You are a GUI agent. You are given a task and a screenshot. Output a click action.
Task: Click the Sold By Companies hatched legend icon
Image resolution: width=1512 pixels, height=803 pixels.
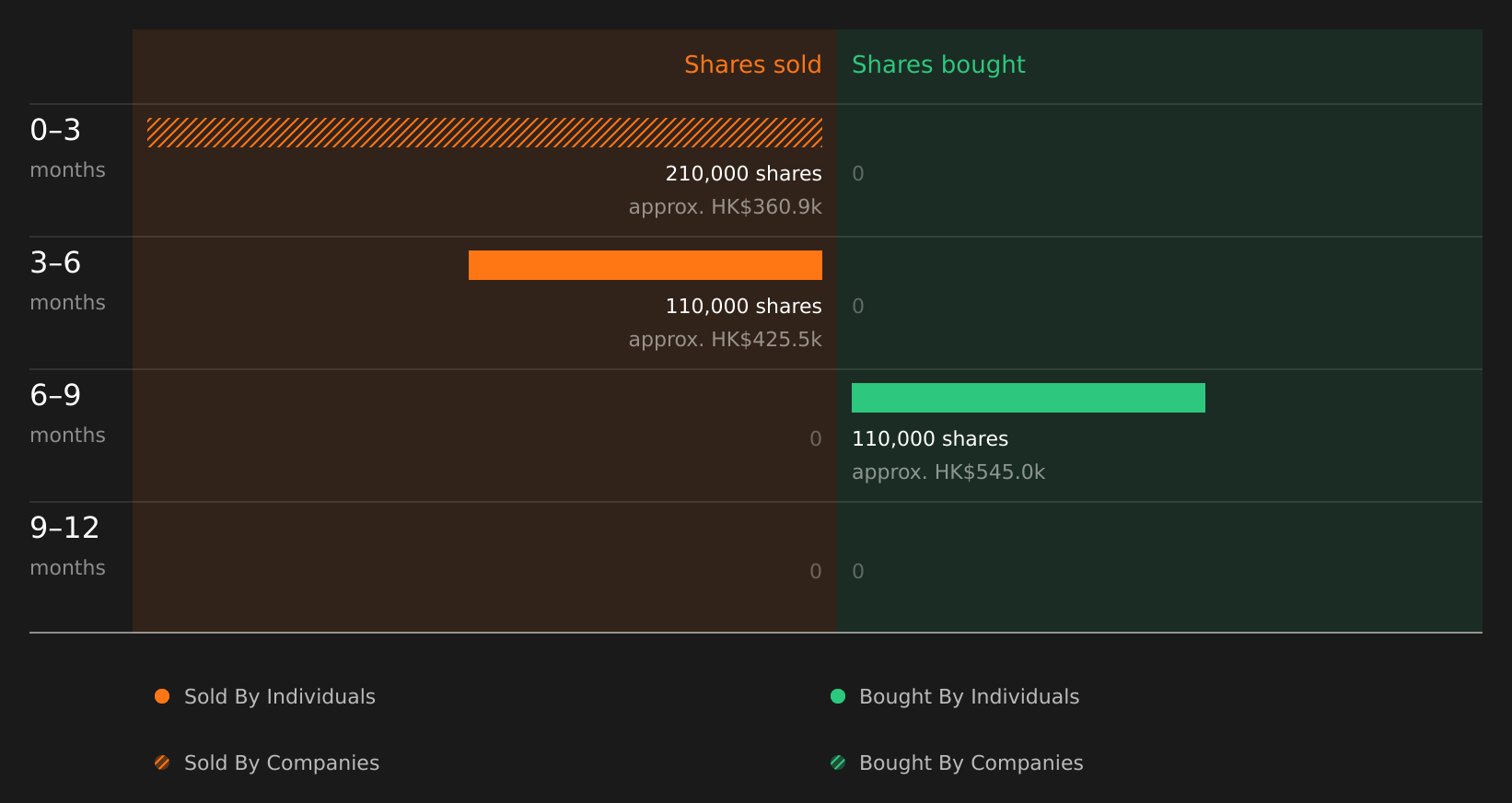[162, 762]
